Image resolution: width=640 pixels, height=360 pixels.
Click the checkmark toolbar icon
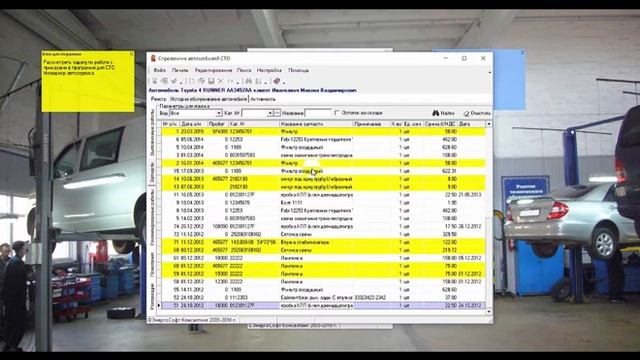click(x=174, y=81)
